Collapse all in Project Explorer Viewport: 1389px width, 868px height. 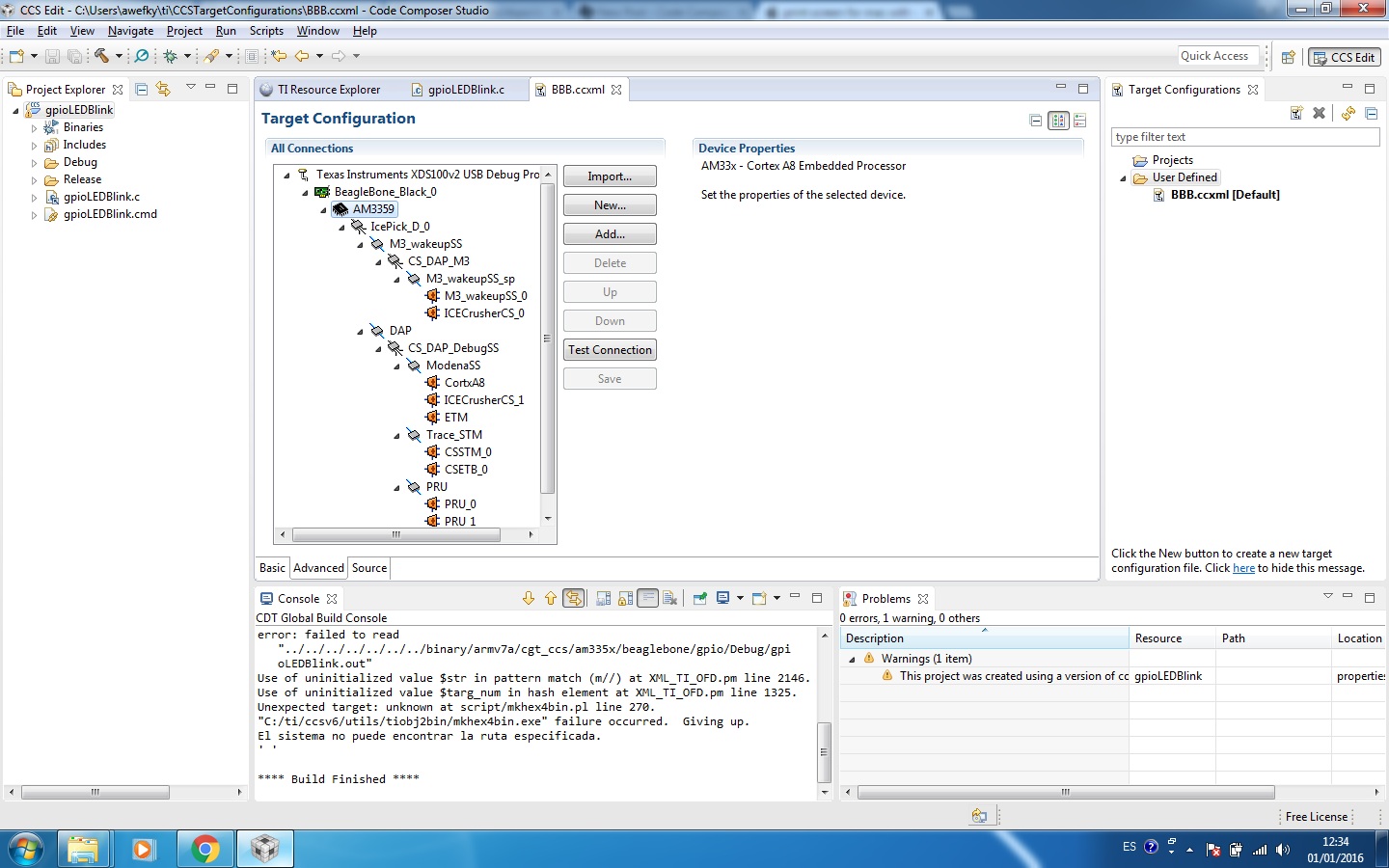[x=142, y=89]
